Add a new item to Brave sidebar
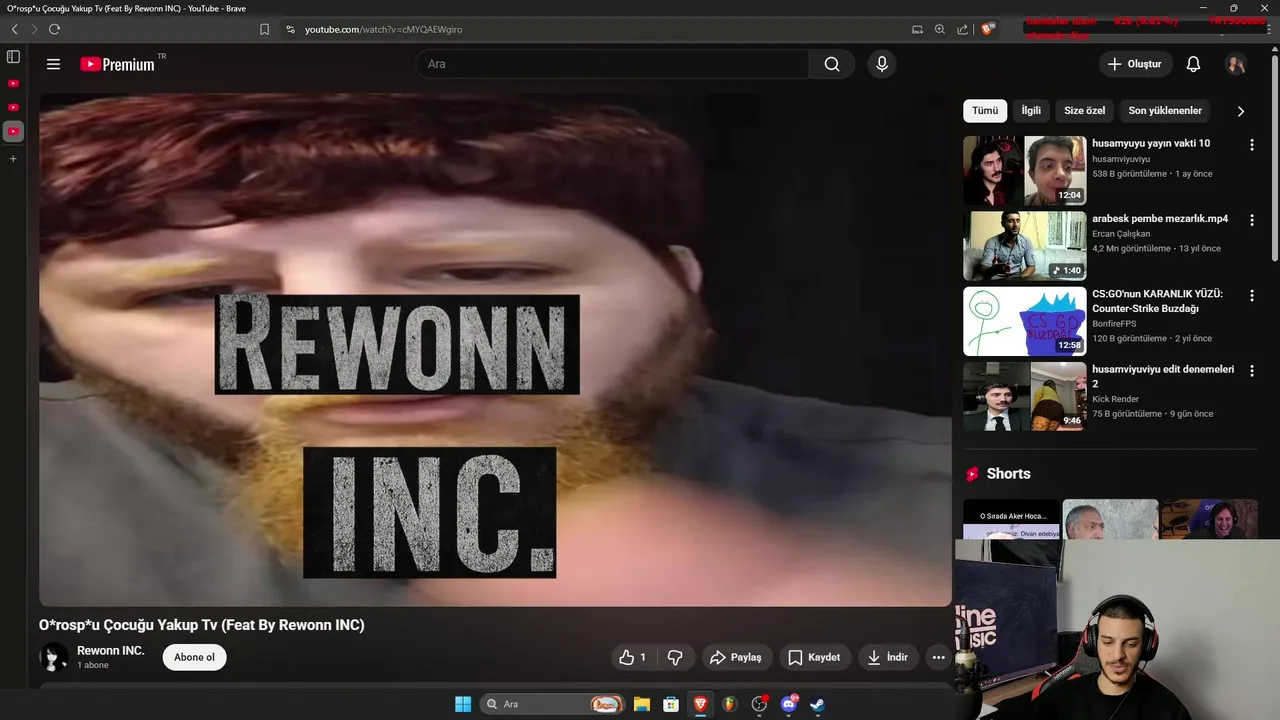 (x=13, y=158)
